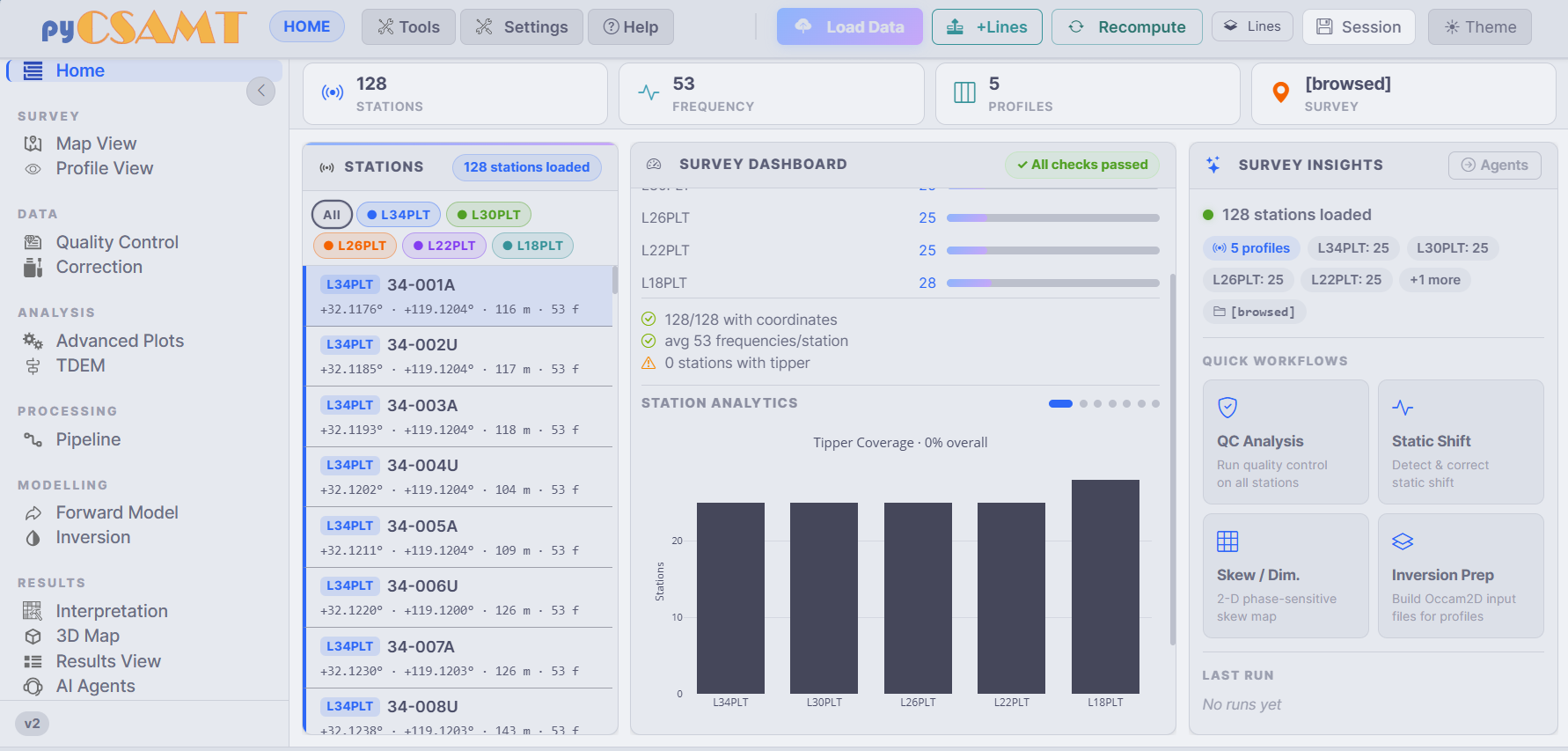Viewport: 1568px width, 751px height.
Task: Click the Inversion droplet icon
Action: 33,537
